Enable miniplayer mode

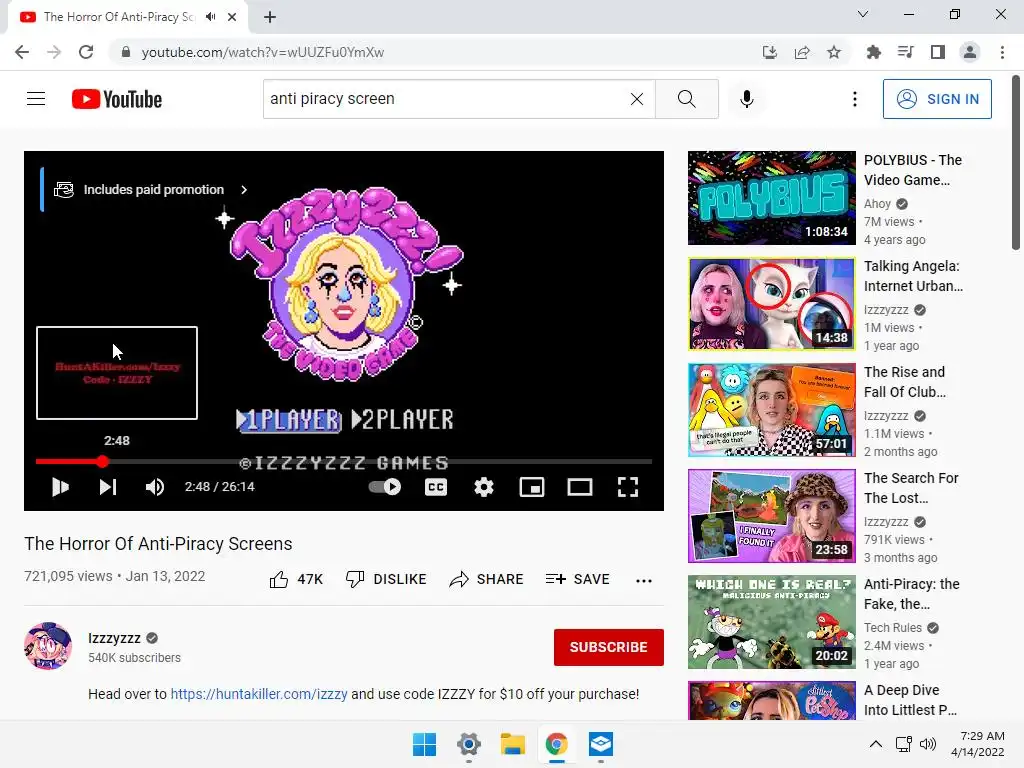[x=532, y=487]
